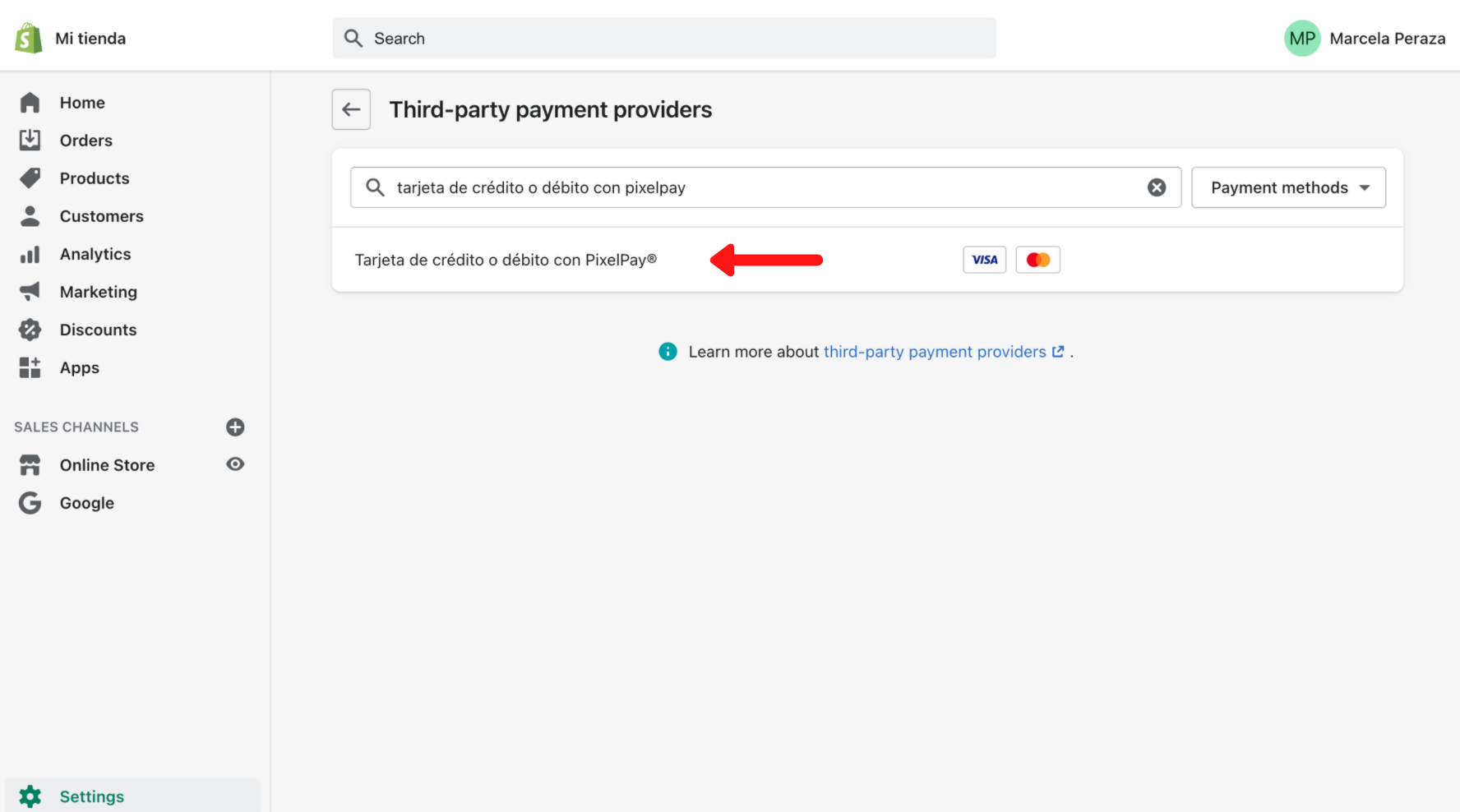Click the Marketing megaphone icon
The height and width of the screenshot is (812, 1460).
[30, 291]
